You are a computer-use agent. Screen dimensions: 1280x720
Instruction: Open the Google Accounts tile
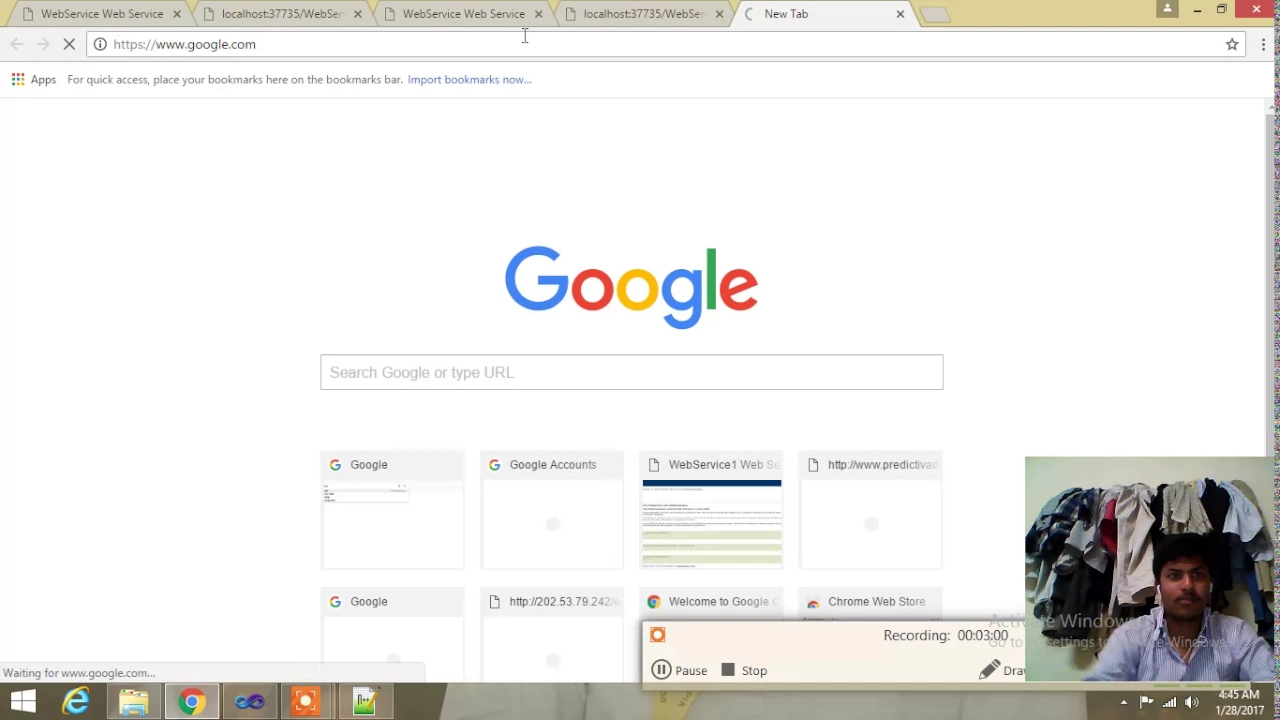coord(552,511)
